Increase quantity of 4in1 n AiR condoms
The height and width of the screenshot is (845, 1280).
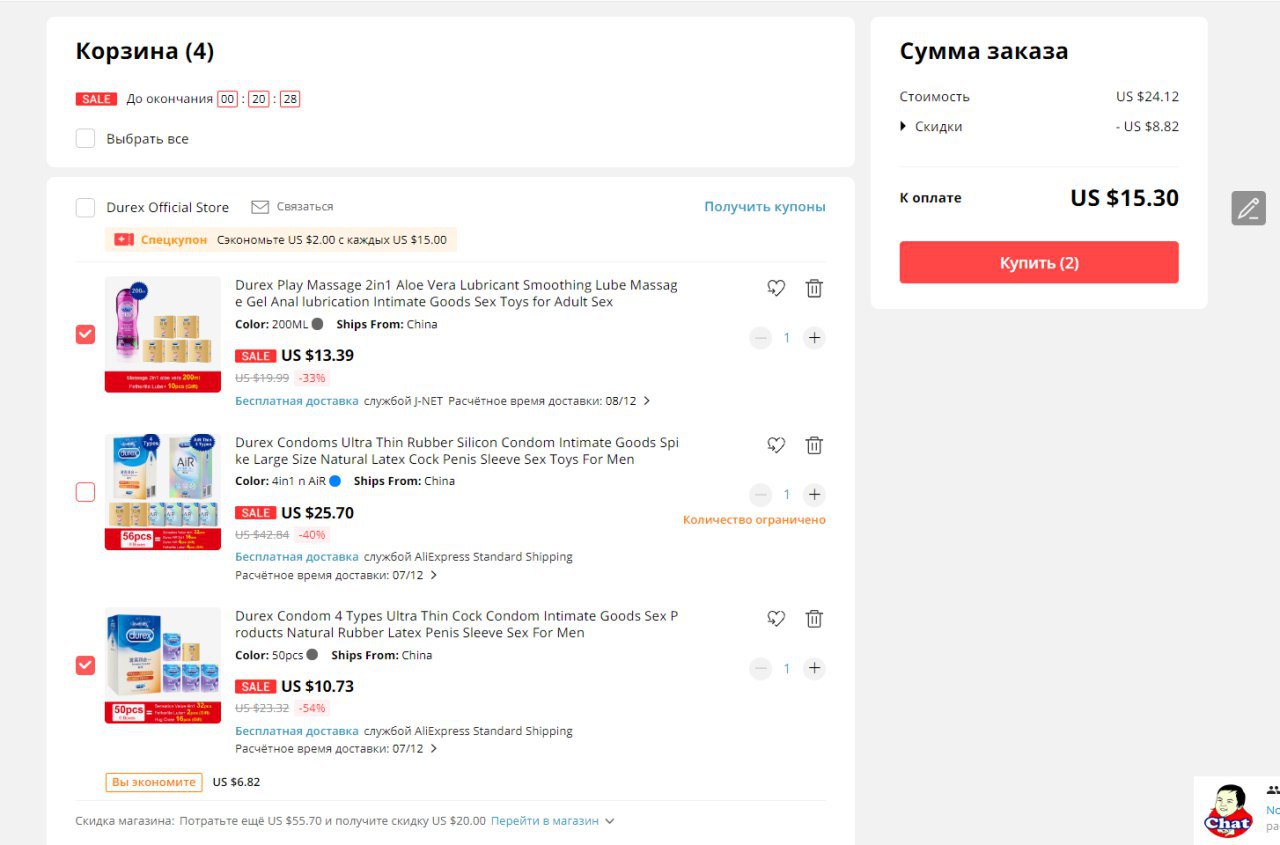[814, 495]
